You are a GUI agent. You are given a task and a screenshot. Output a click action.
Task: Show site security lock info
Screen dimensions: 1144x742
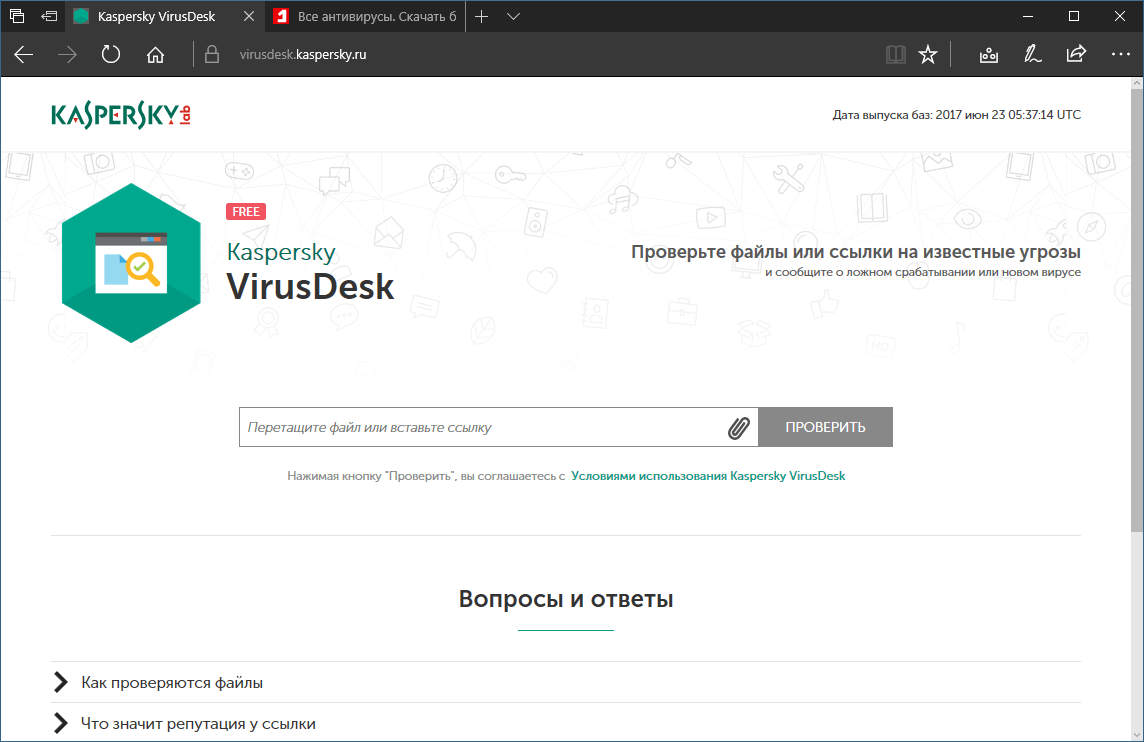pos(212,55)
